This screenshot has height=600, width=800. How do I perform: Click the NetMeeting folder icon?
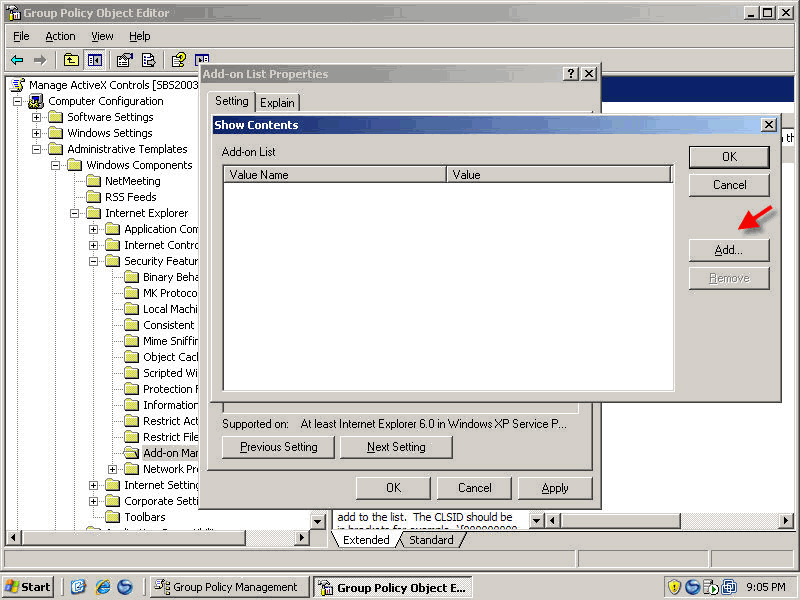pos(93,181)
